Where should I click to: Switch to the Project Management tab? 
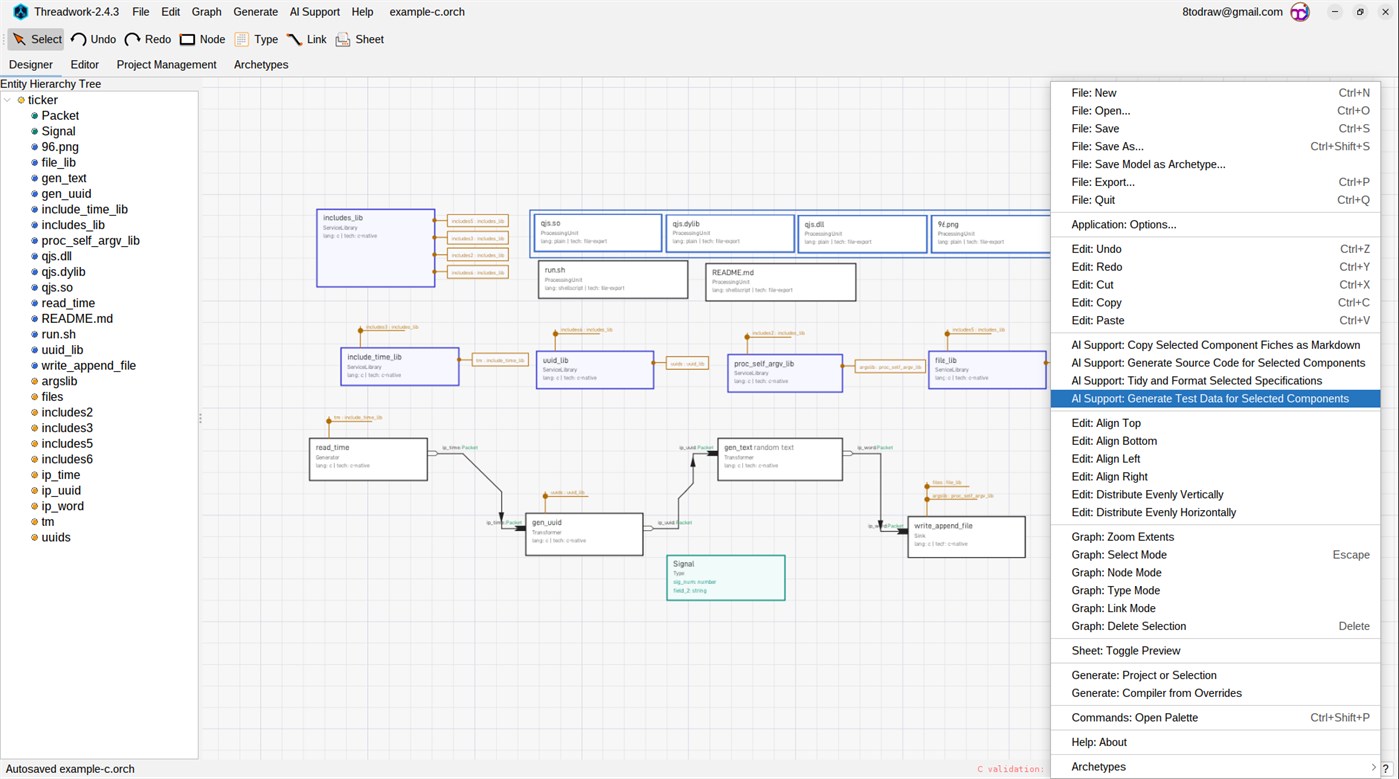(166, 64)
